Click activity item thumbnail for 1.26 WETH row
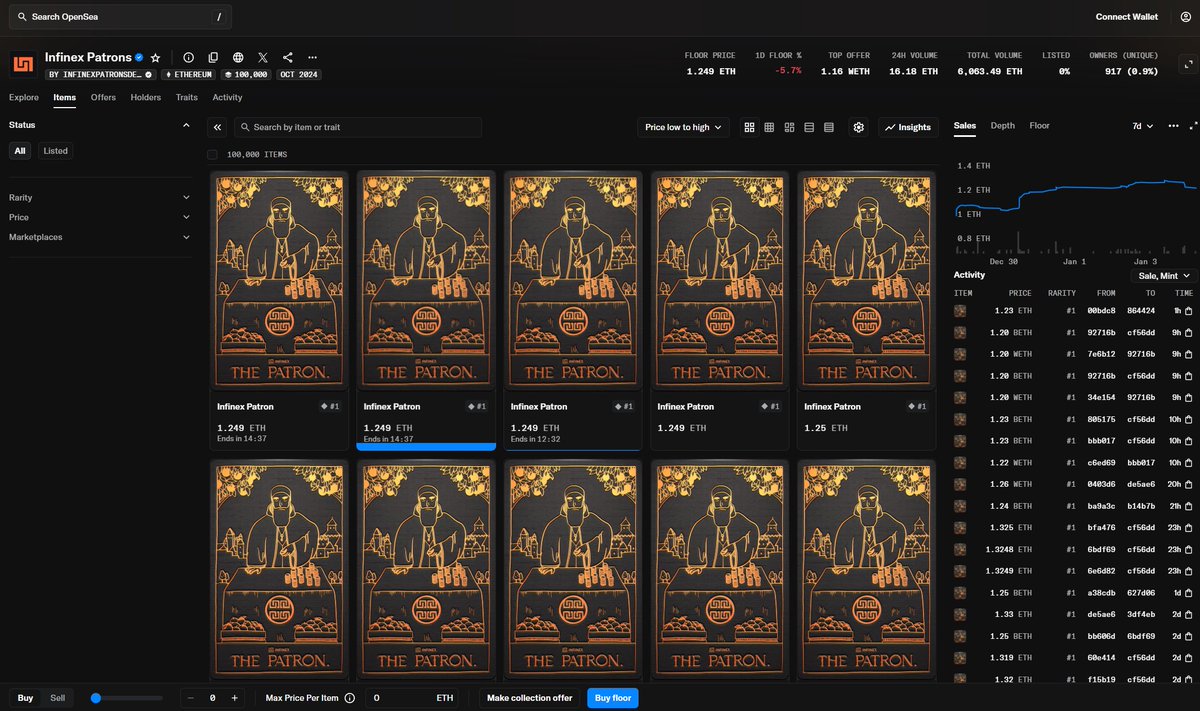 point(960,484)
